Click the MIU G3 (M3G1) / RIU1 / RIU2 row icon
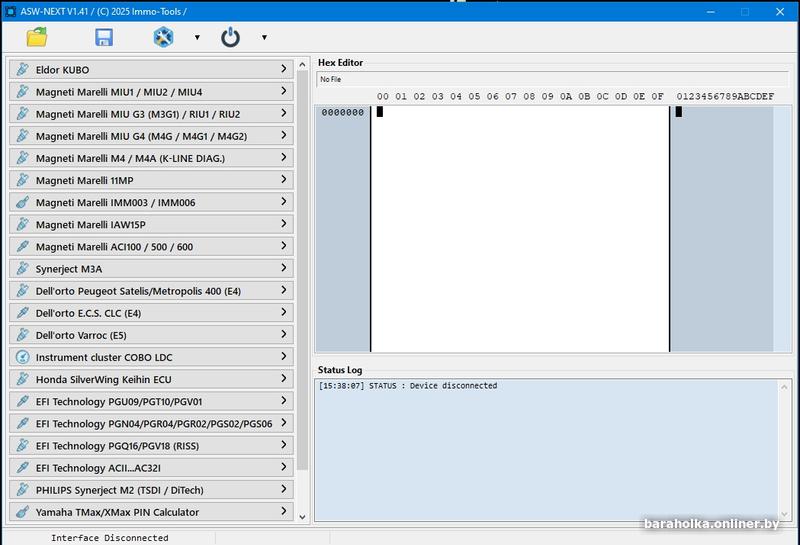800x545 pixels. (x=22, y=113)
